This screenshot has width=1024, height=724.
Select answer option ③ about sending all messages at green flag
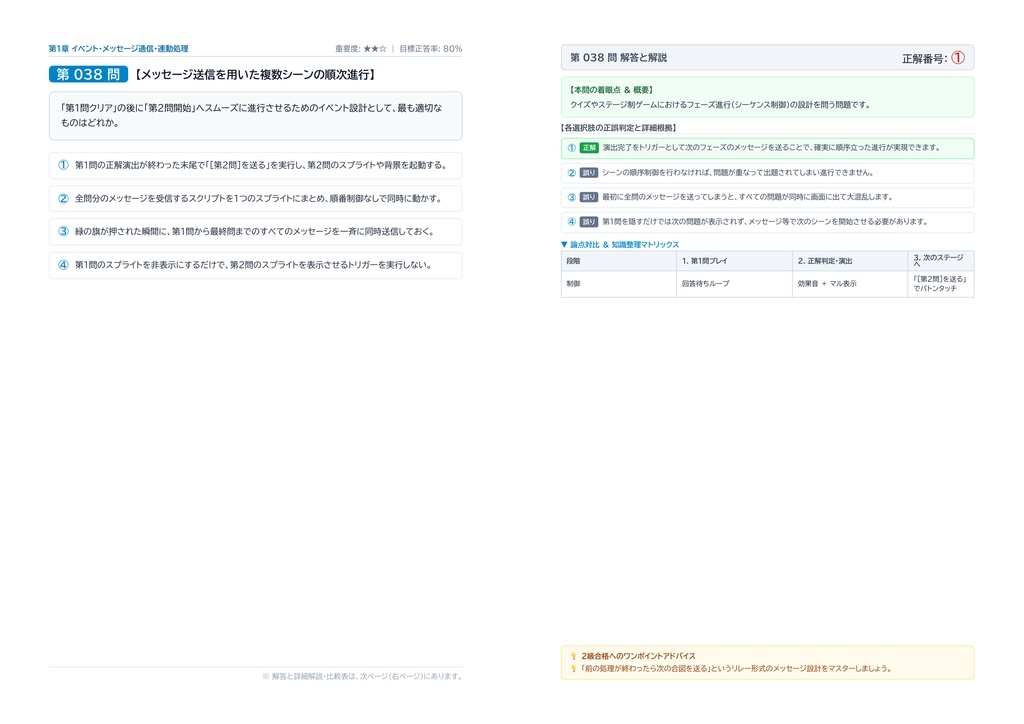click(255, 232)
